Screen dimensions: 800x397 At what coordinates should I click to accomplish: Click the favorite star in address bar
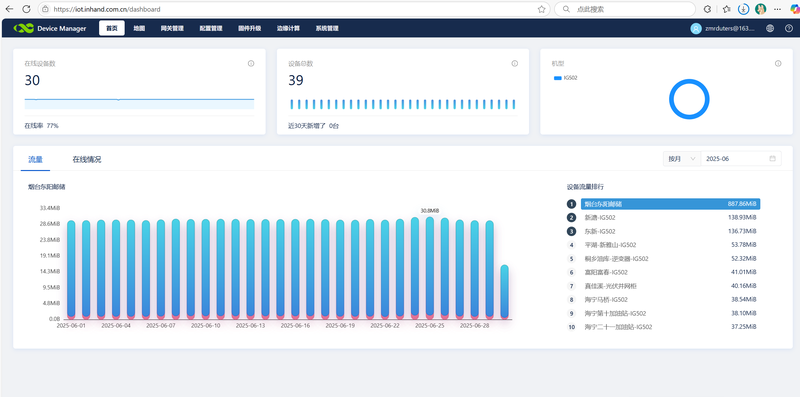click(541, 9)
